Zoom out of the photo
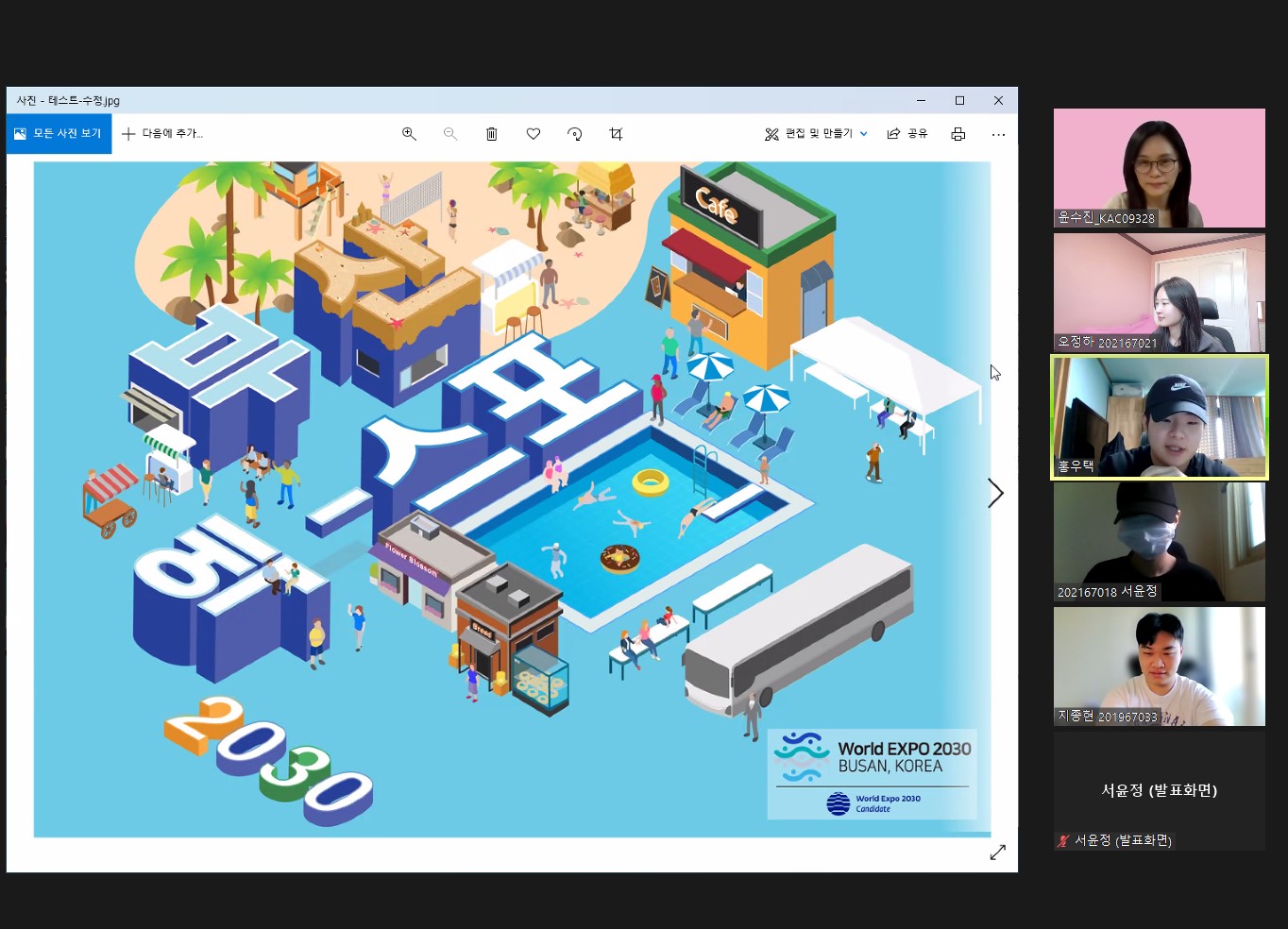Viewport: 1288px width, 929px height. tap(450, 134)
